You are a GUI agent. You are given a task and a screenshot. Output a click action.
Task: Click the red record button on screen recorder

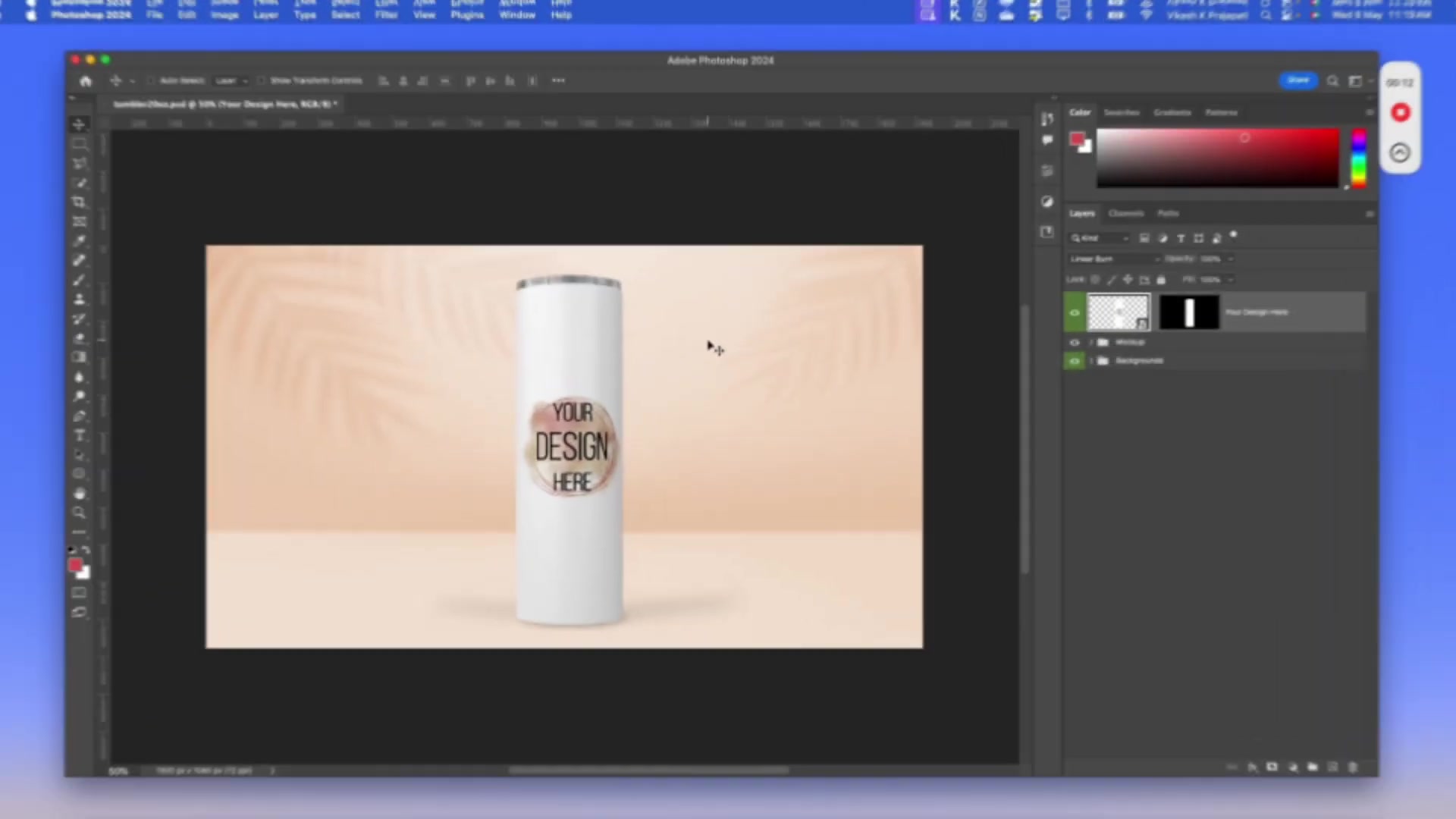click(1401, 112)
